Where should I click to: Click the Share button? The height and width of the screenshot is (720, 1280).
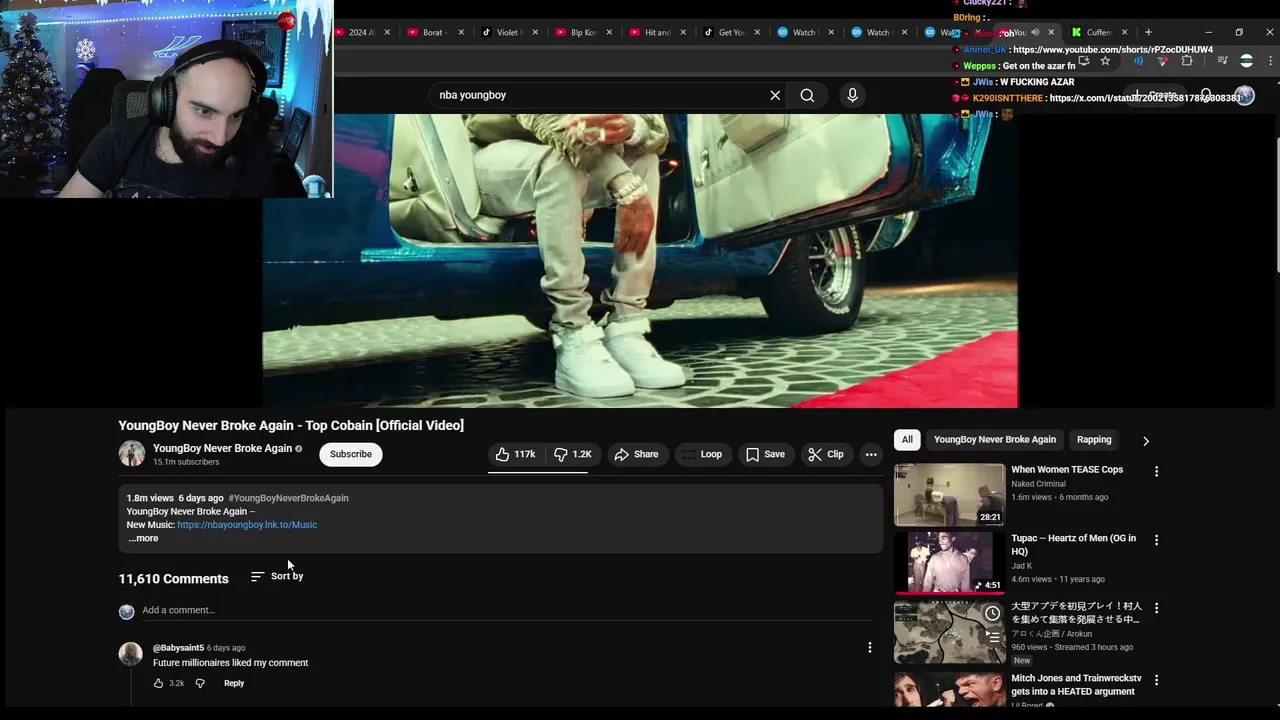tap(637, 454)
